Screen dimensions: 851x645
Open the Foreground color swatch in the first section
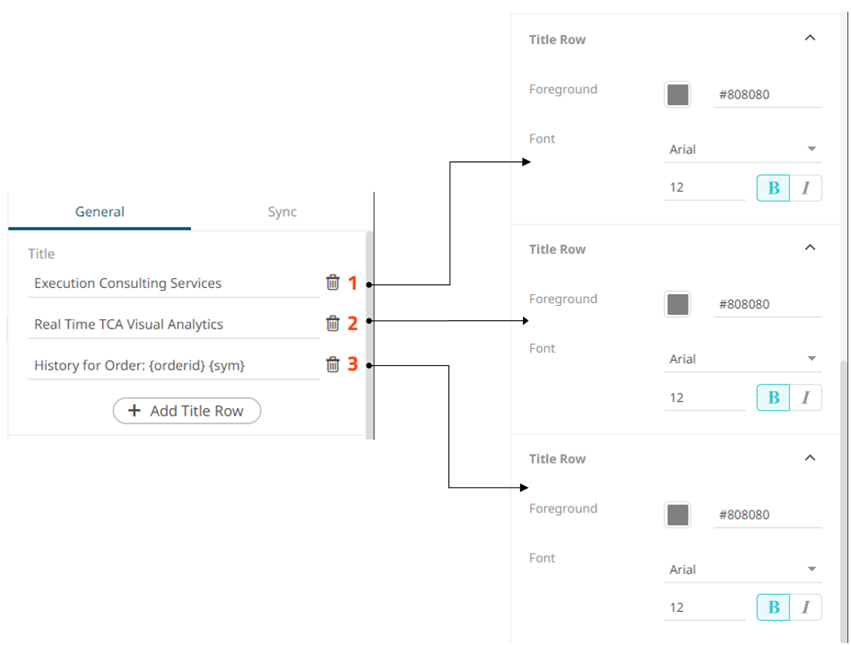click(677, 94)
